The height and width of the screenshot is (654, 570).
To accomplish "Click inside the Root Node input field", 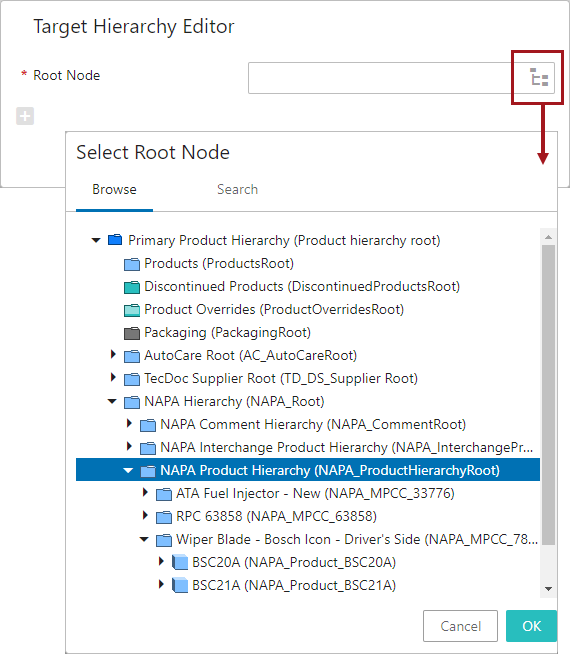I will click(380, 78).
